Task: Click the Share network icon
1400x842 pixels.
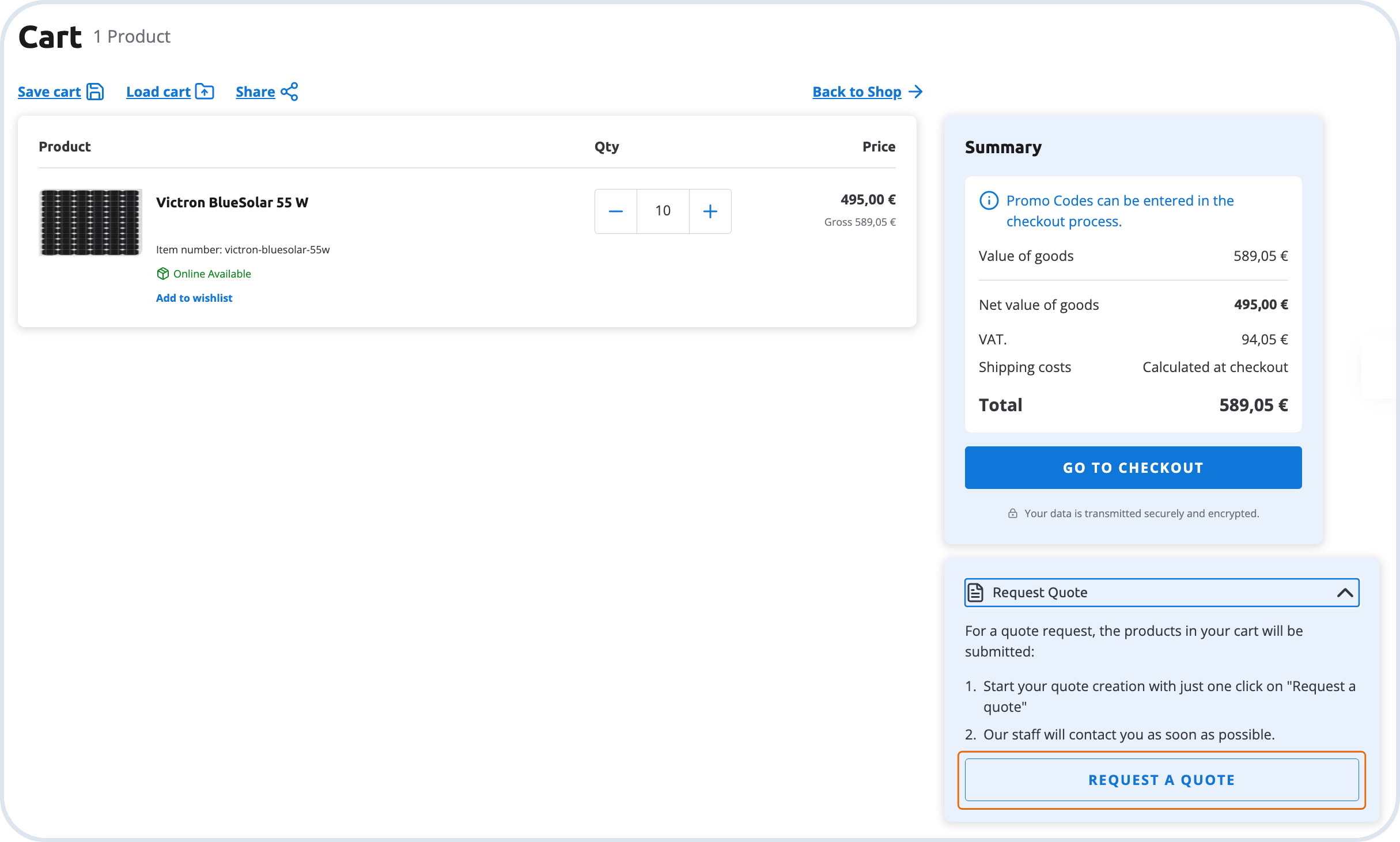Action: pos(289,92)
